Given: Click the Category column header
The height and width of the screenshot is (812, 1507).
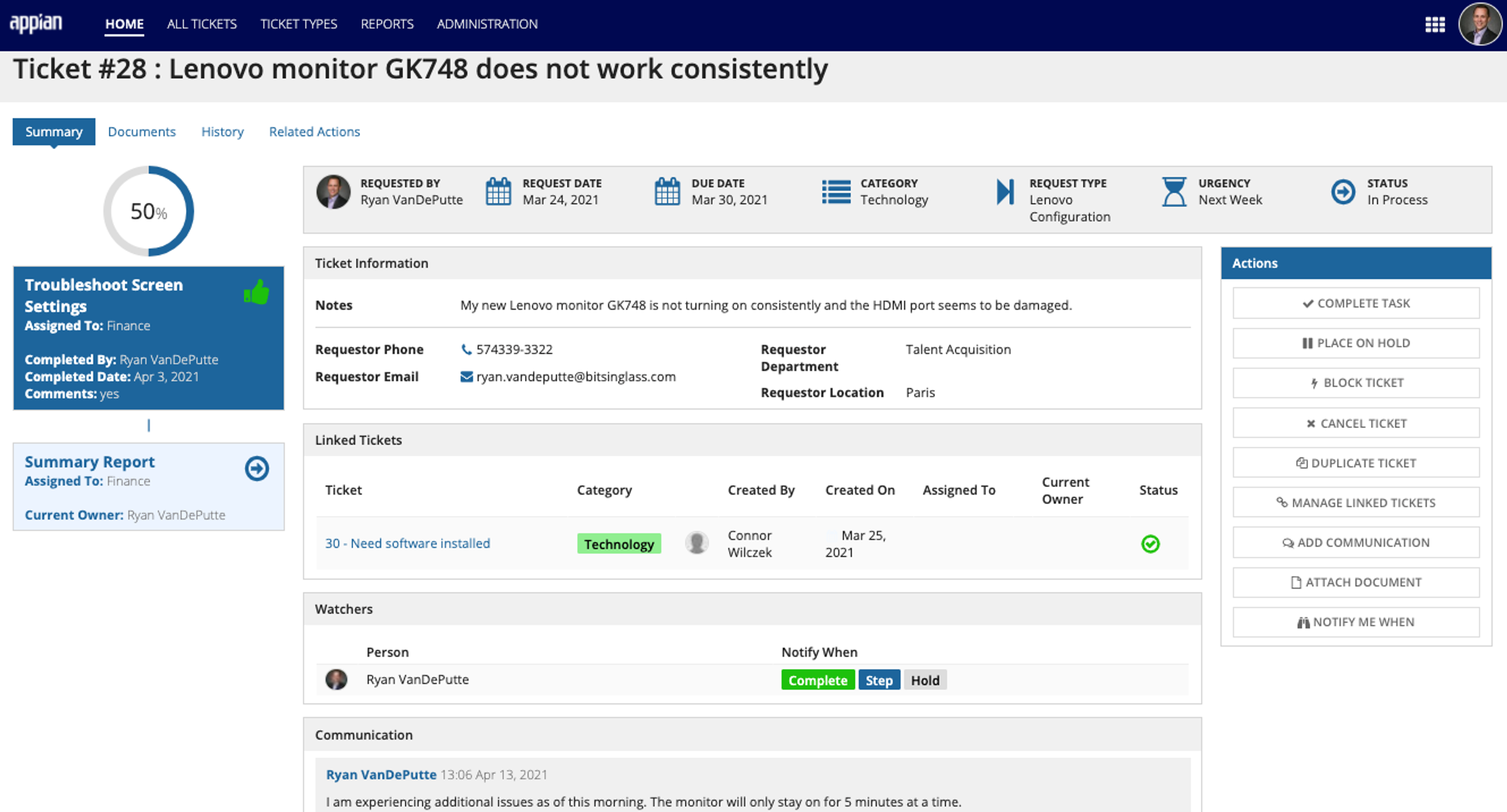Looking at the screenshot, I should point(604,490).
